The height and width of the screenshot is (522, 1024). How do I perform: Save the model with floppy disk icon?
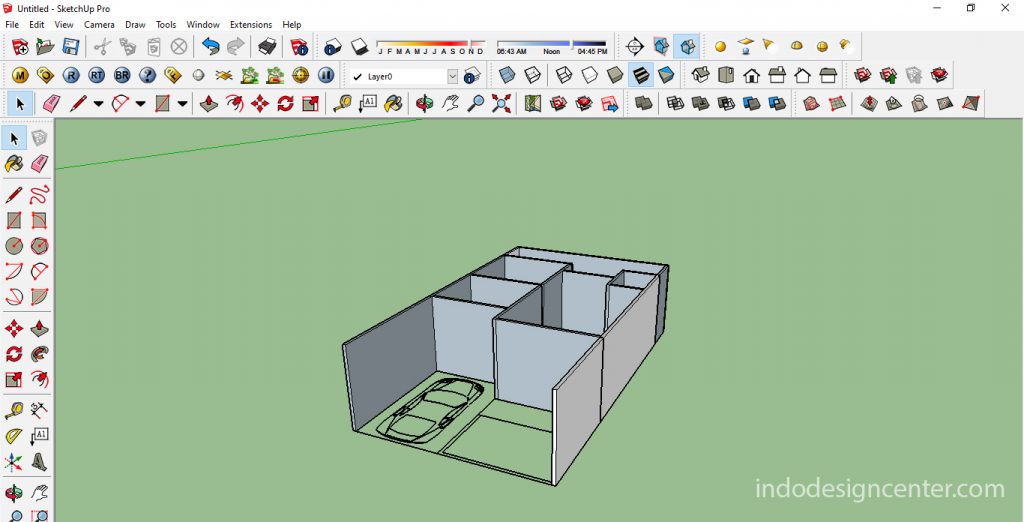[x=71, y=46]
